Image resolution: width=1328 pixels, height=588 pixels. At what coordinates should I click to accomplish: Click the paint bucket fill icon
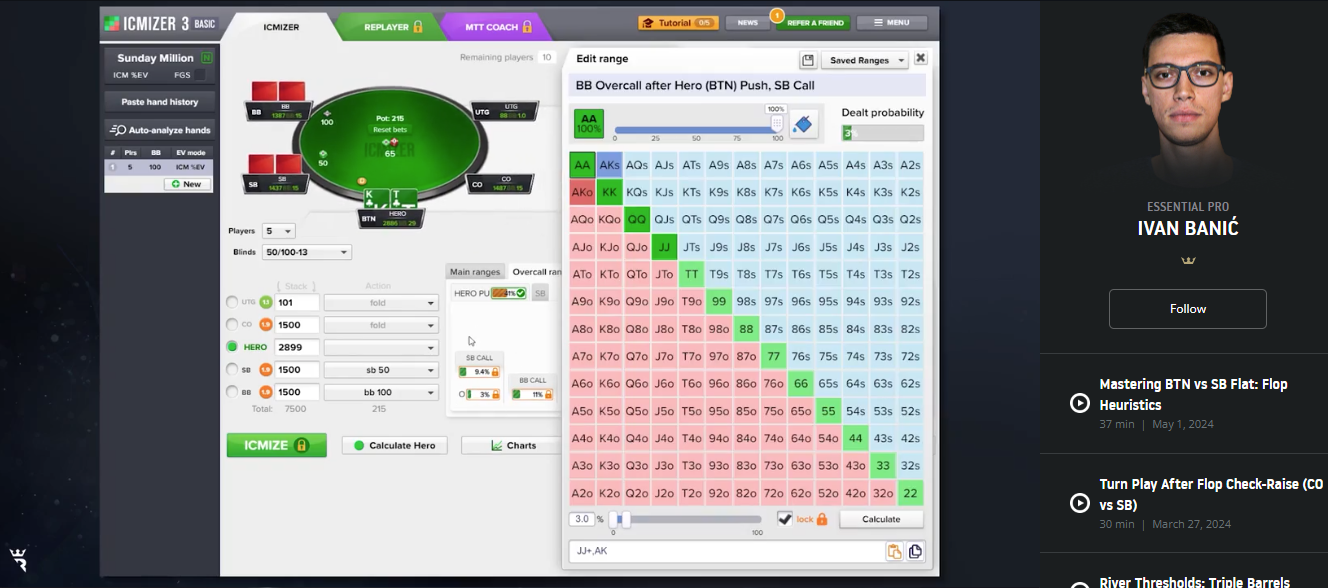click(803, 125)
